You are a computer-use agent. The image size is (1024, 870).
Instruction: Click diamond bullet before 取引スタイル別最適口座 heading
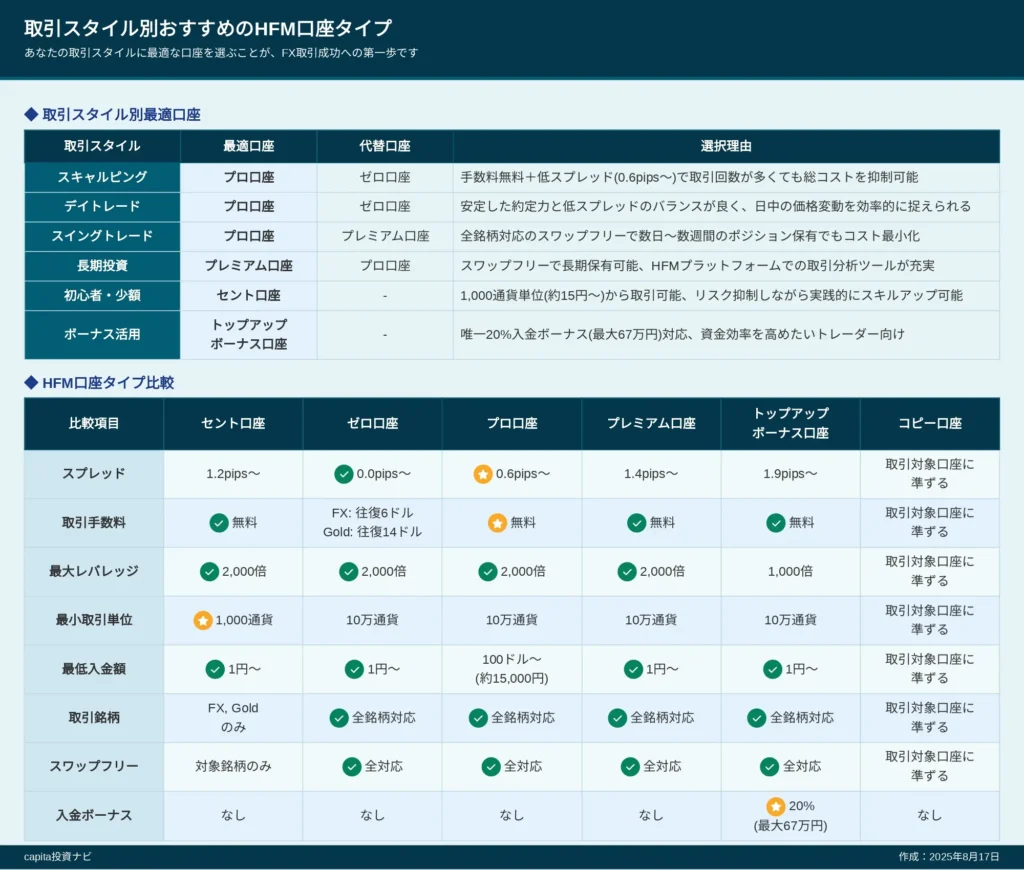(31, 115)
